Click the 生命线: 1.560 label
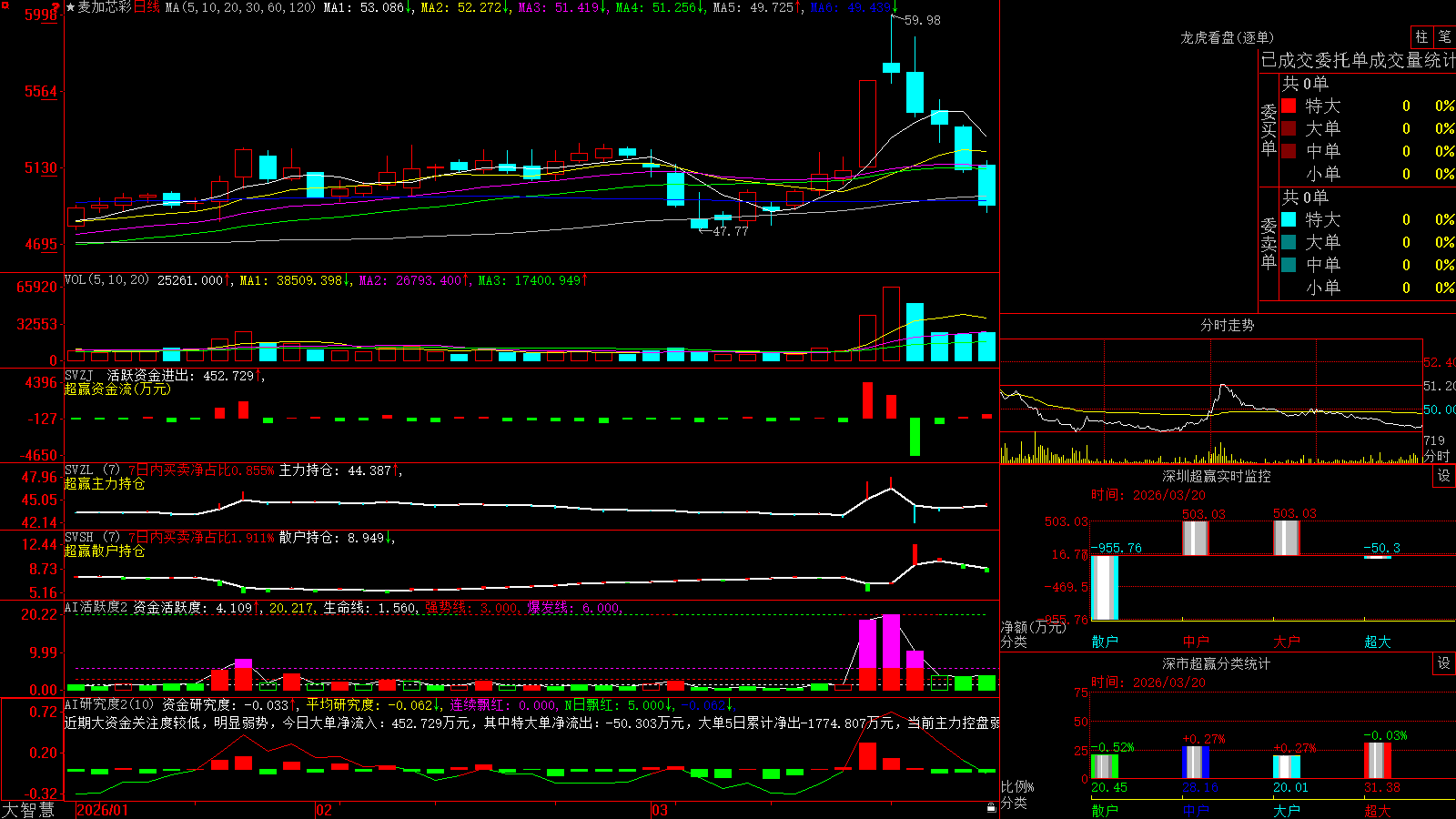1456x819 pixels. click(x=369, y=607)
